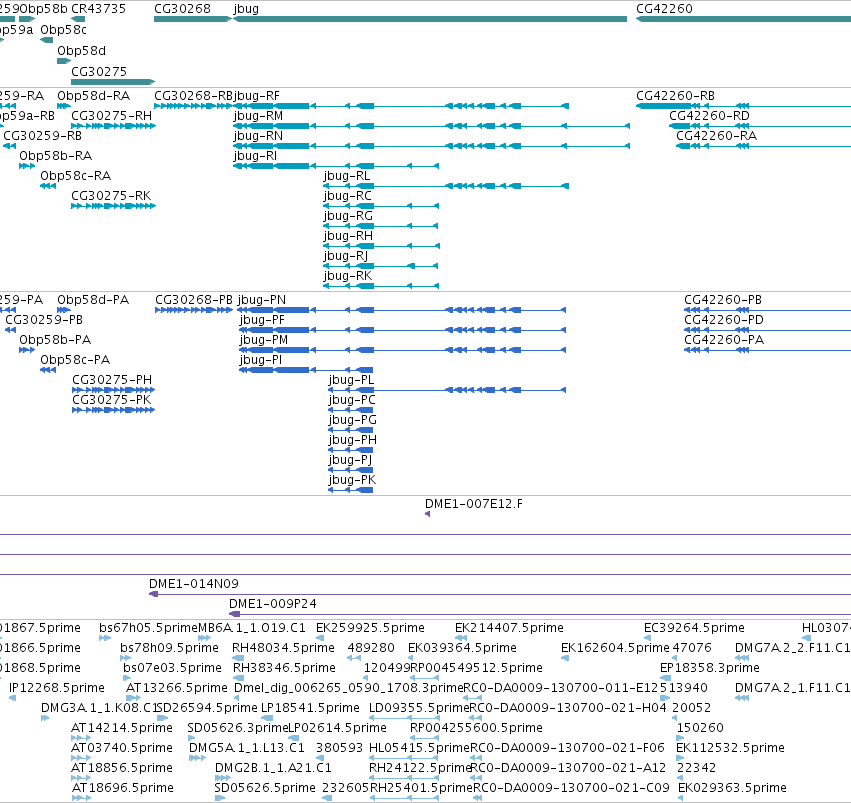This screenshot has width=851, height=803.
Task: Click the jbug-RK transcript label
Action: click(x=348, y=277)
